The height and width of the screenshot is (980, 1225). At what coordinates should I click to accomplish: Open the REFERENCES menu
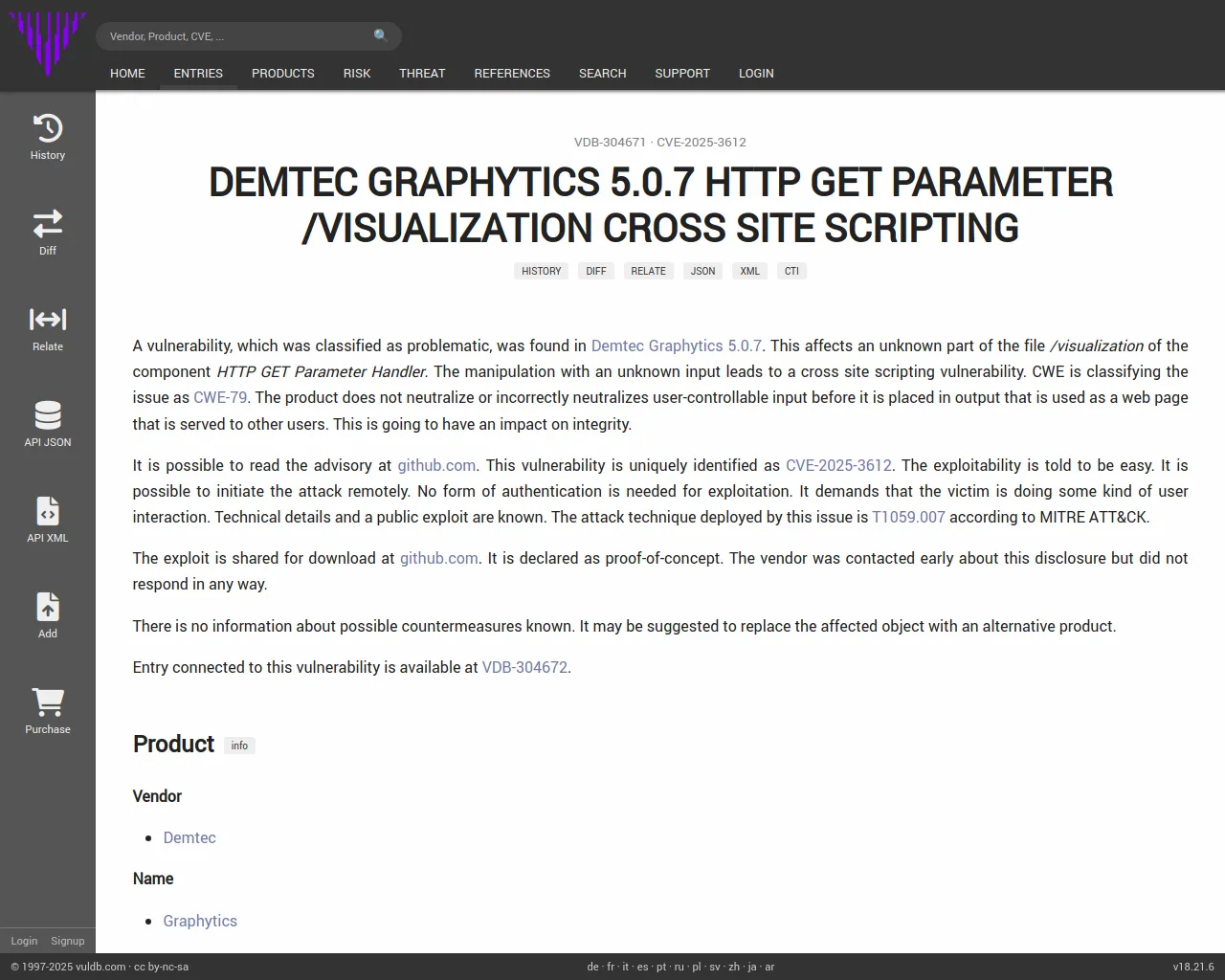coord(512,73)
